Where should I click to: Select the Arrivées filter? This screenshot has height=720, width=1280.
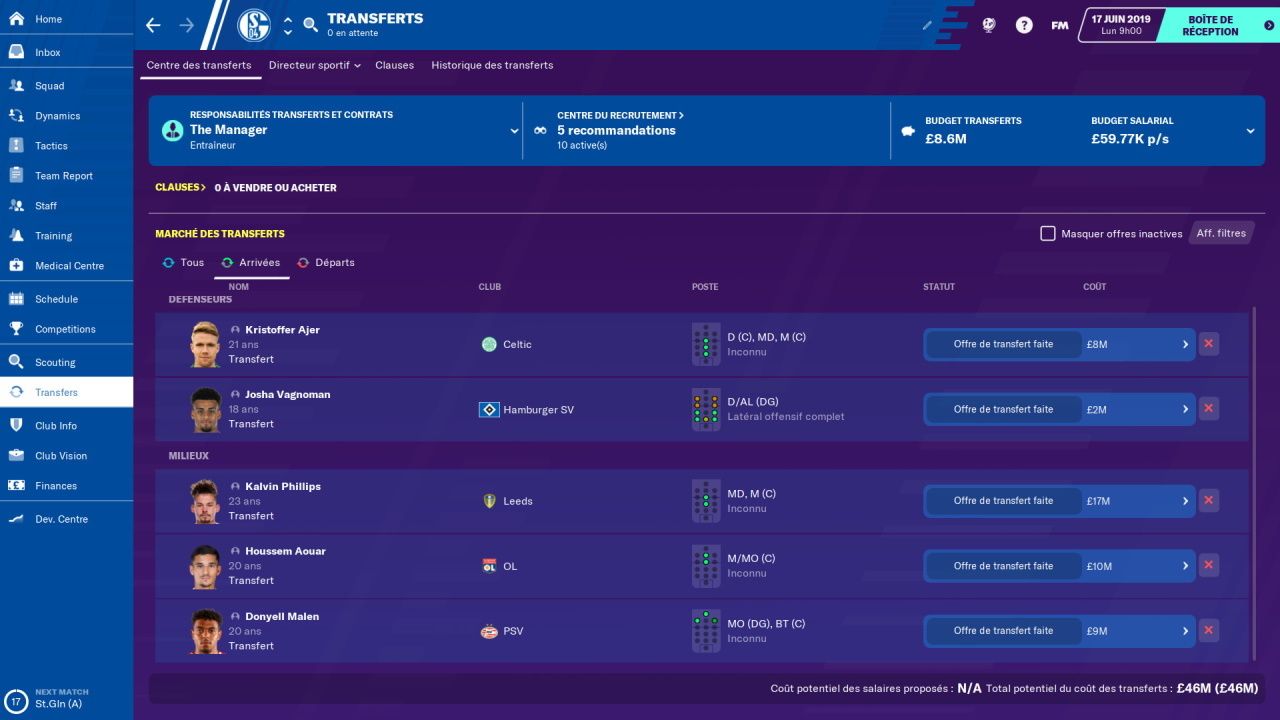(x=251, y=262)
